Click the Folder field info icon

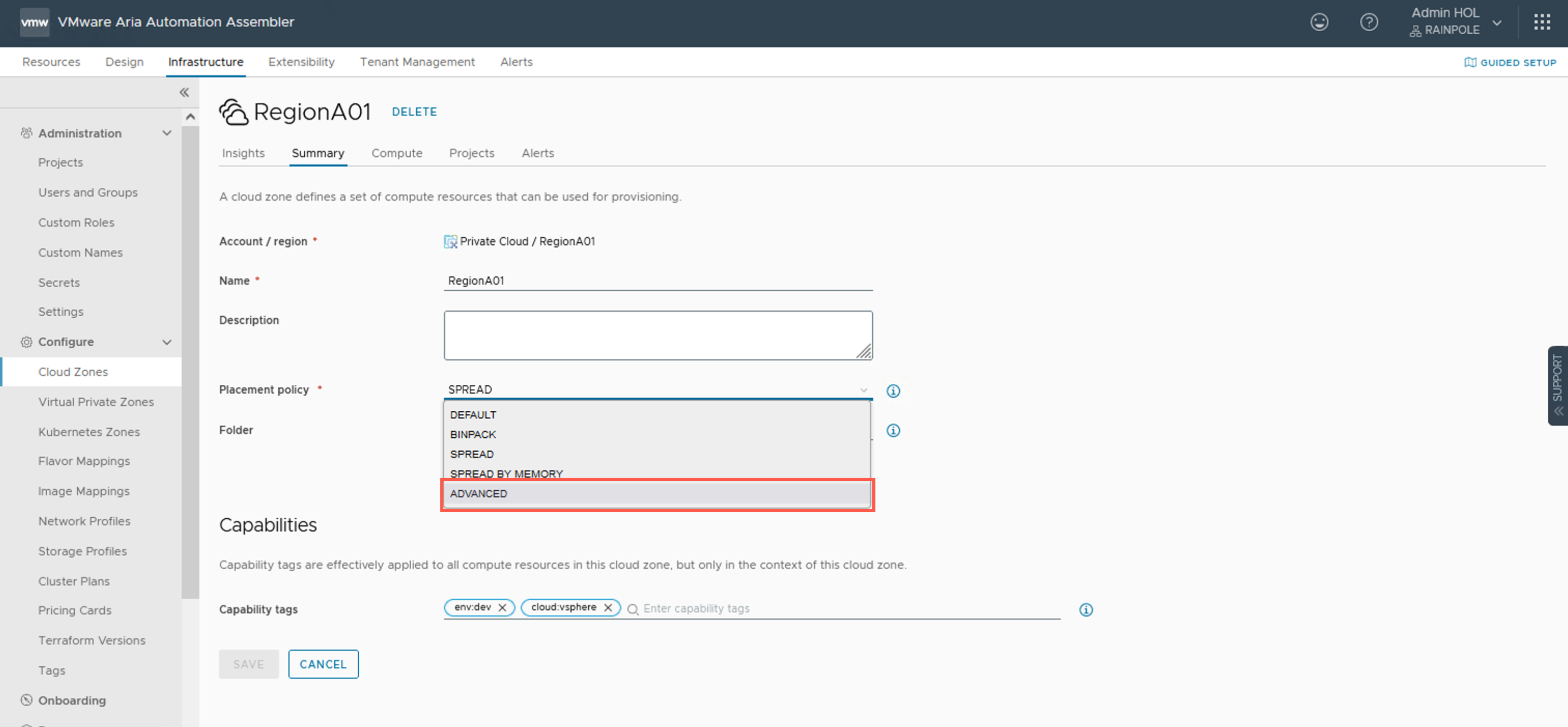tap(893, 430)
